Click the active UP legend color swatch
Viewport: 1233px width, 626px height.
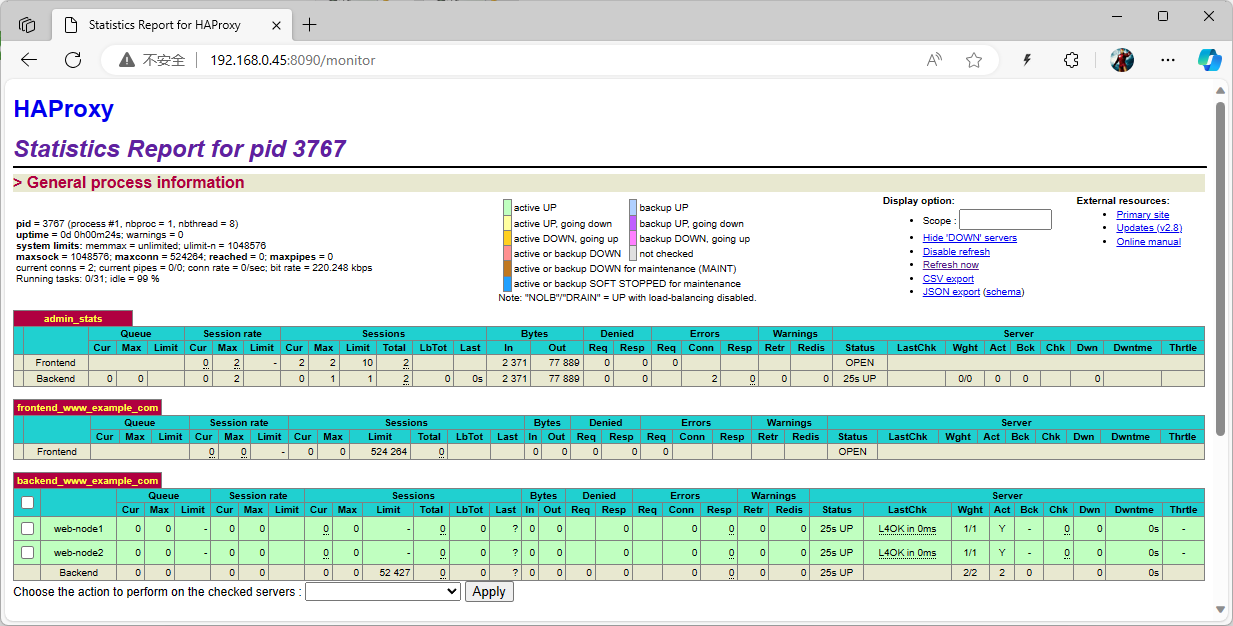click(507, 208)
